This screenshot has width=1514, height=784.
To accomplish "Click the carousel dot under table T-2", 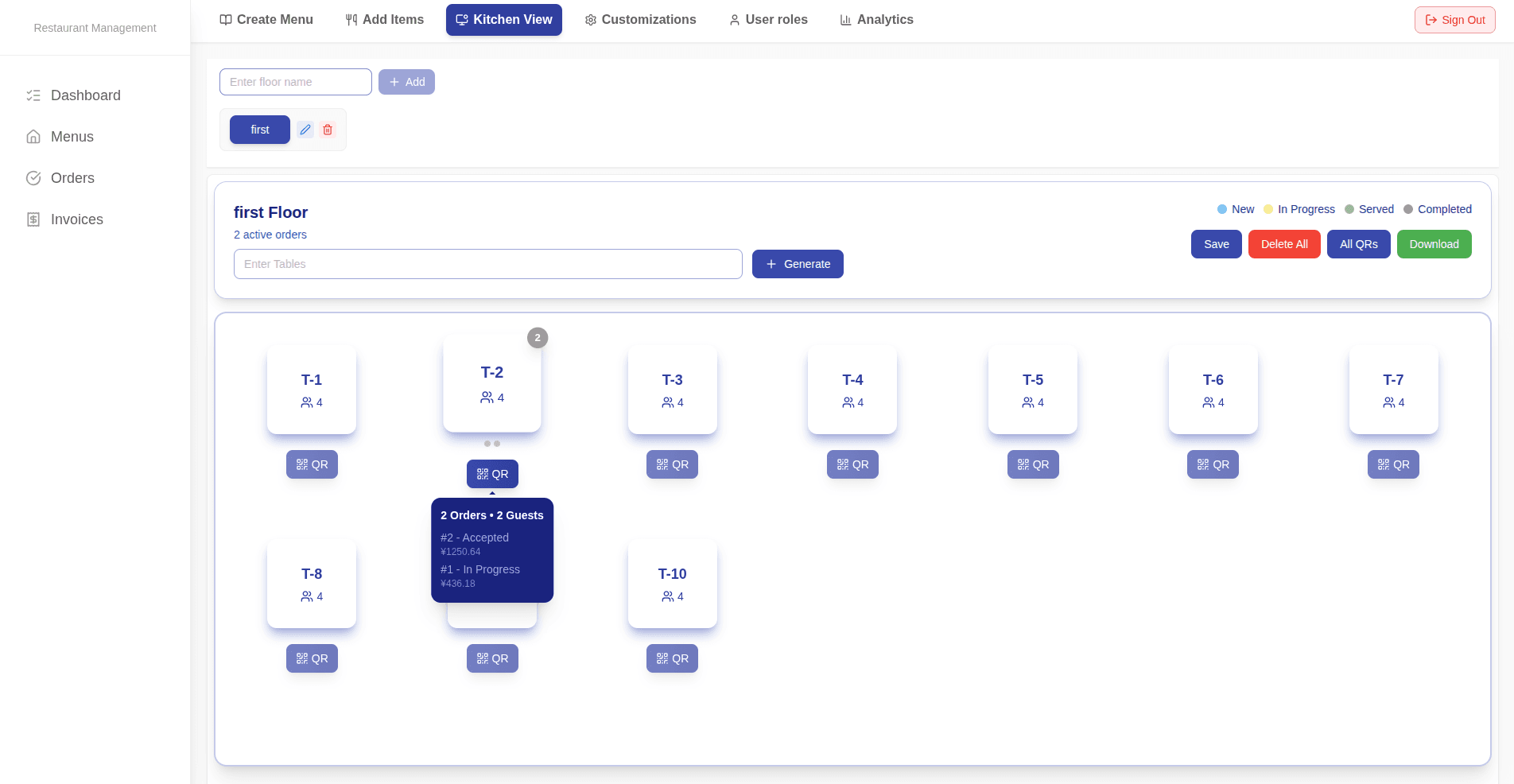I will click(x=487, y=443).
